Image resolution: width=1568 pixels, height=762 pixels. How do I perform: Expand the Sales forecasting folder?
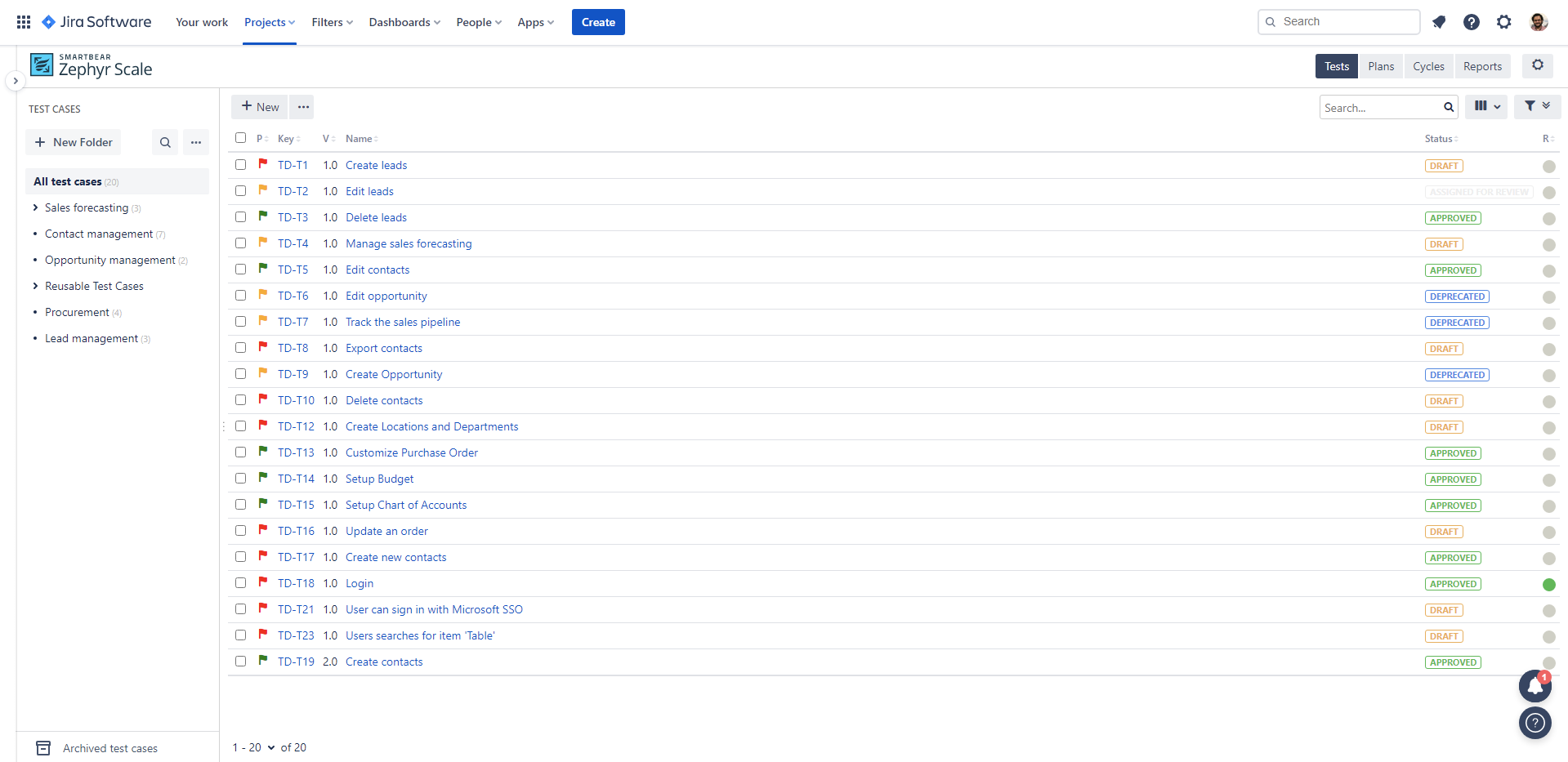coord(35,207)
